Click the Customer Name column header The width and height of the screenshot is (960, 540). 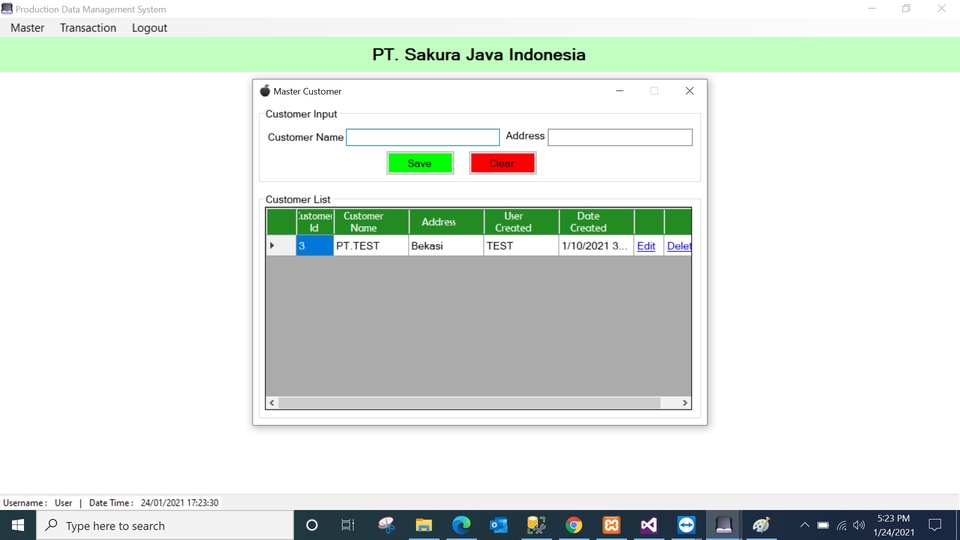pos(371,222)
